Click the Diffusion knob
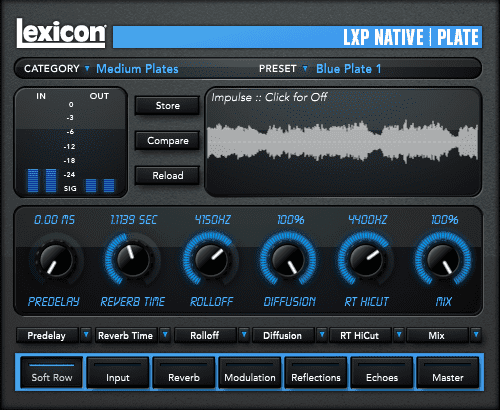 point(288,260)
